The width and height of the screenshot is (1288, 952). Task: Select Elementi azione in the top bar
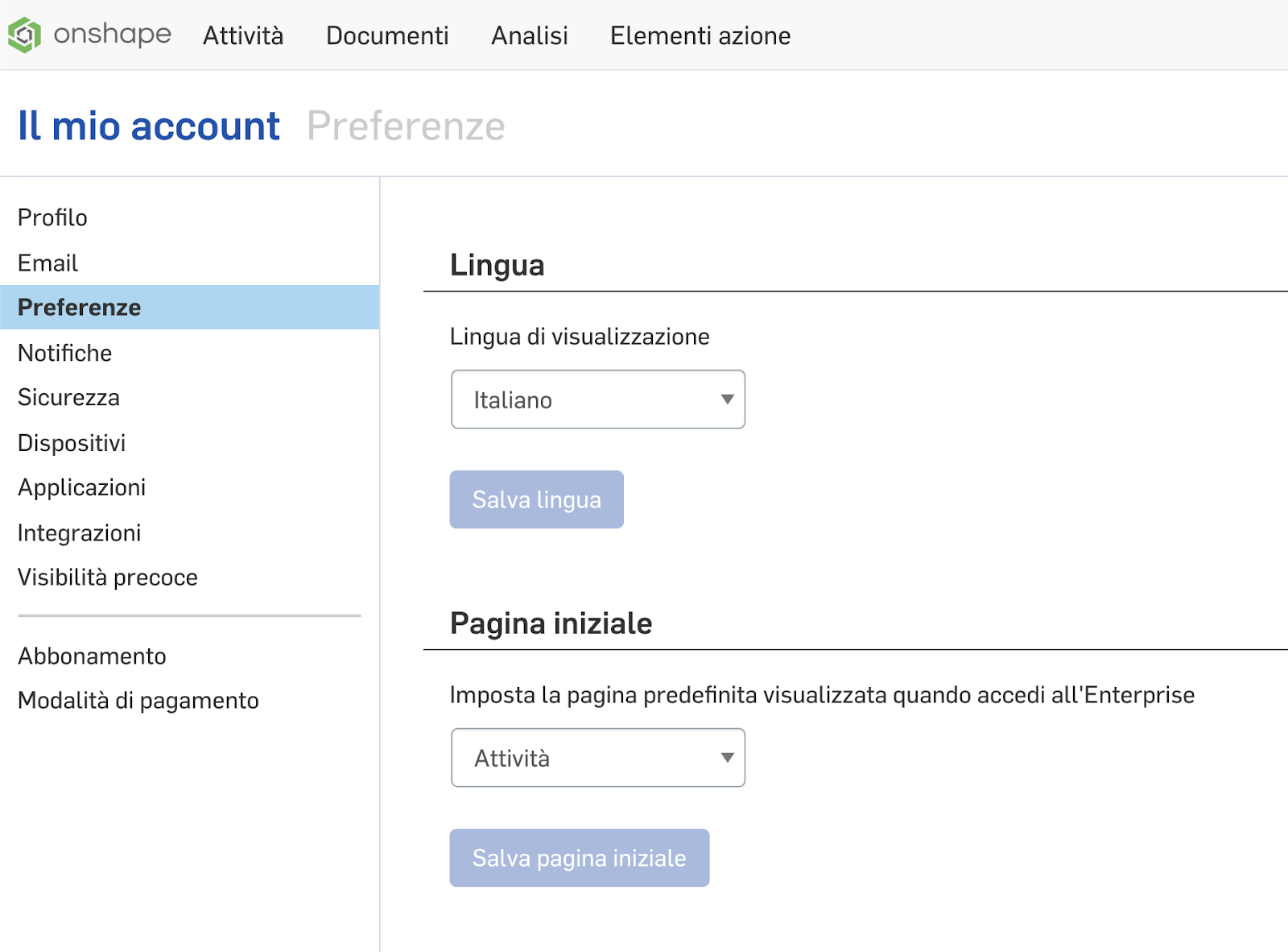(700, 35)
